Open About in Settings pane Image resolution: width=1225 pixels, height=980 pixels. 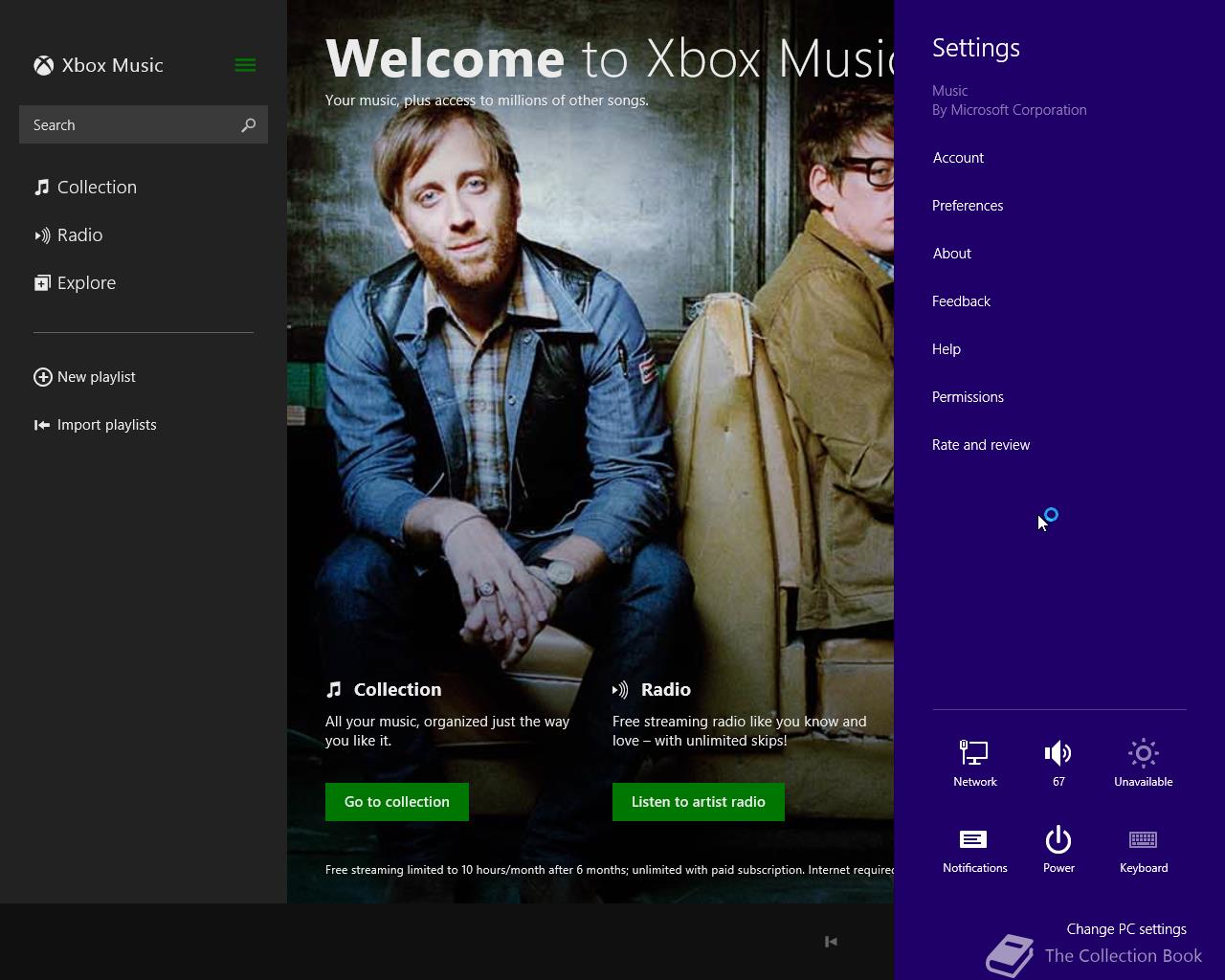click(951, 254)
